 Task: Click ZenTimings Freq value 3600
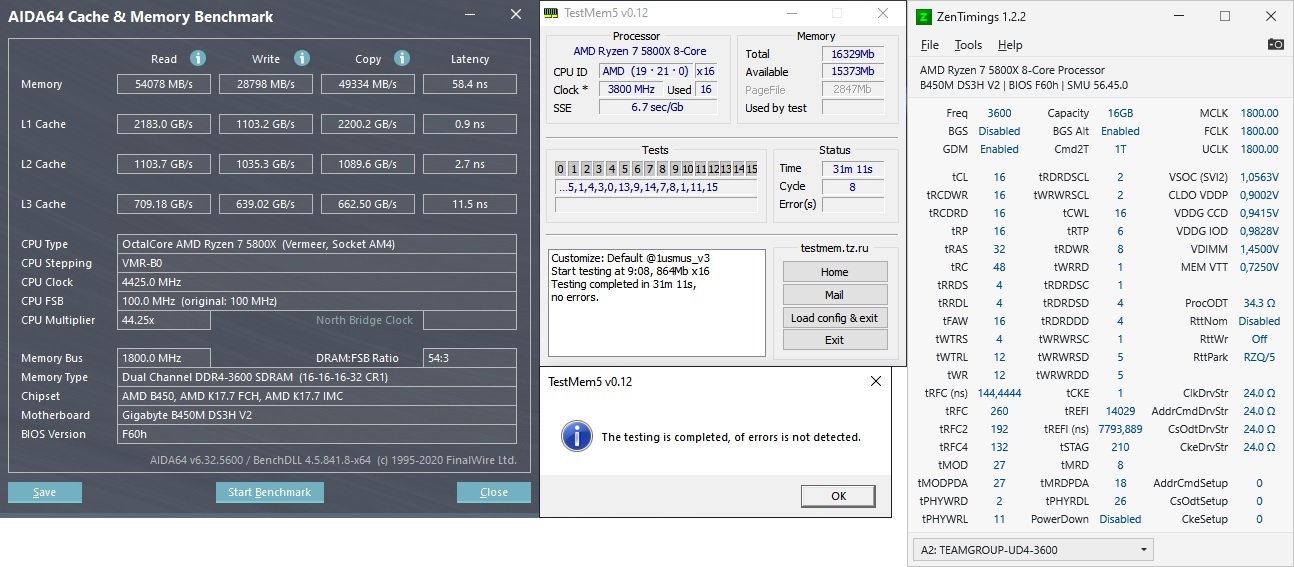999,113
